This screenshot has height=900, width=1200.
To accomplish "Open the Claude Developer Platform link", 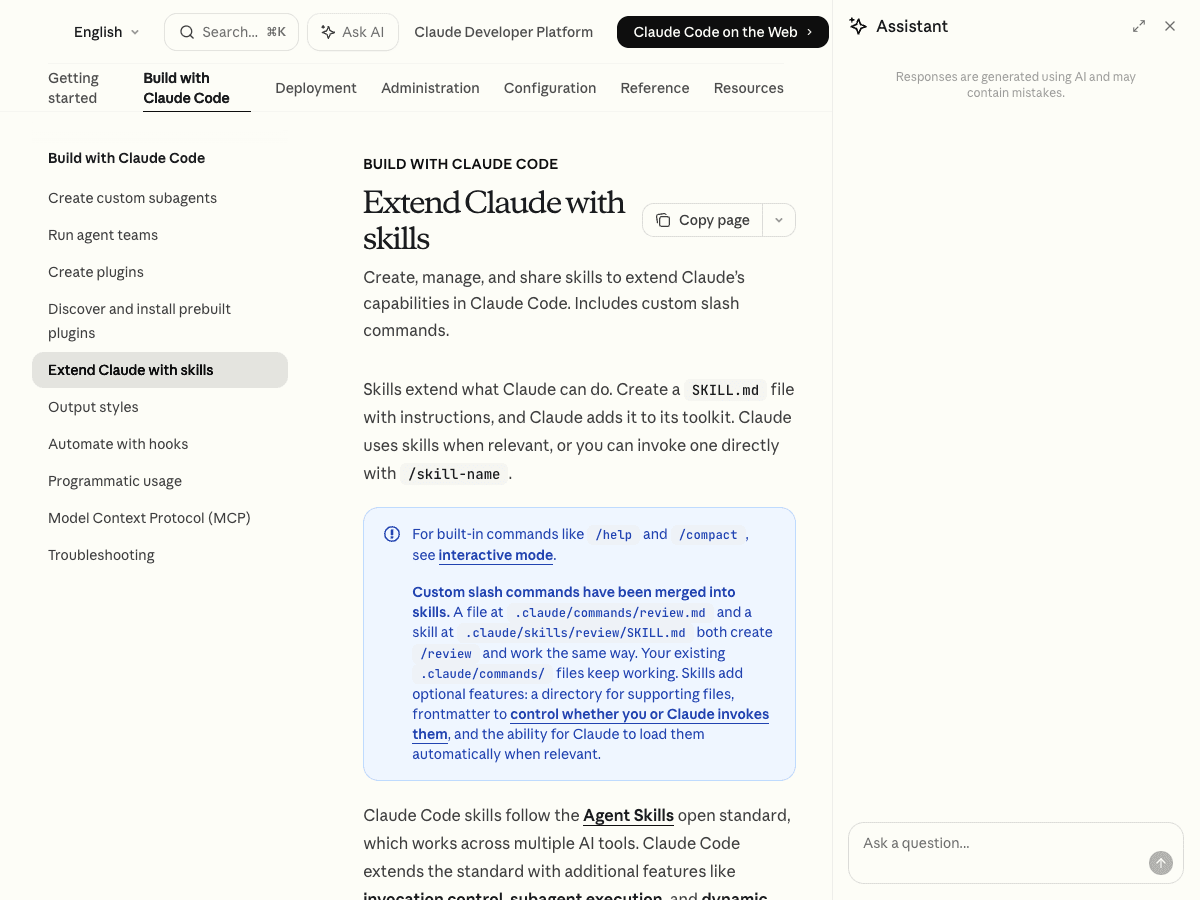I will click(x=503, y=32).
